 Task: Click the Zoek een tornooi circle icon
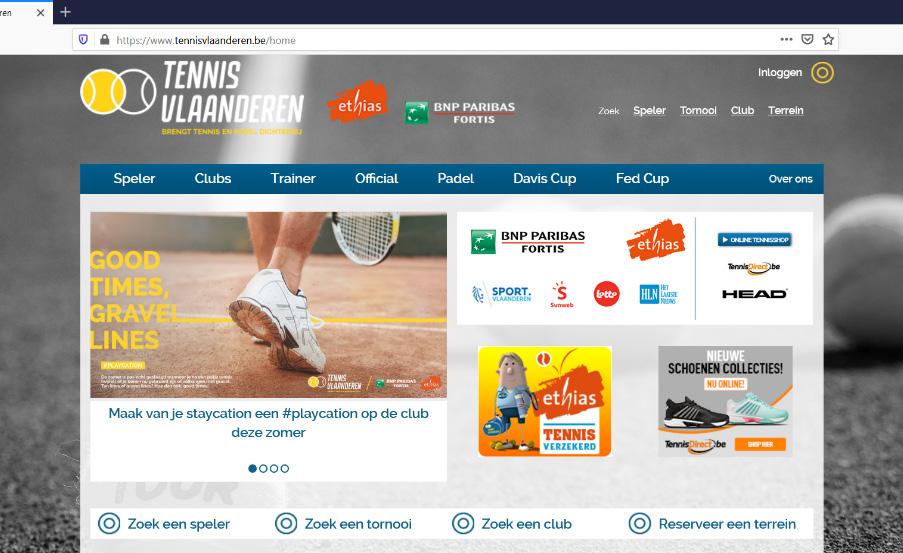286,524
